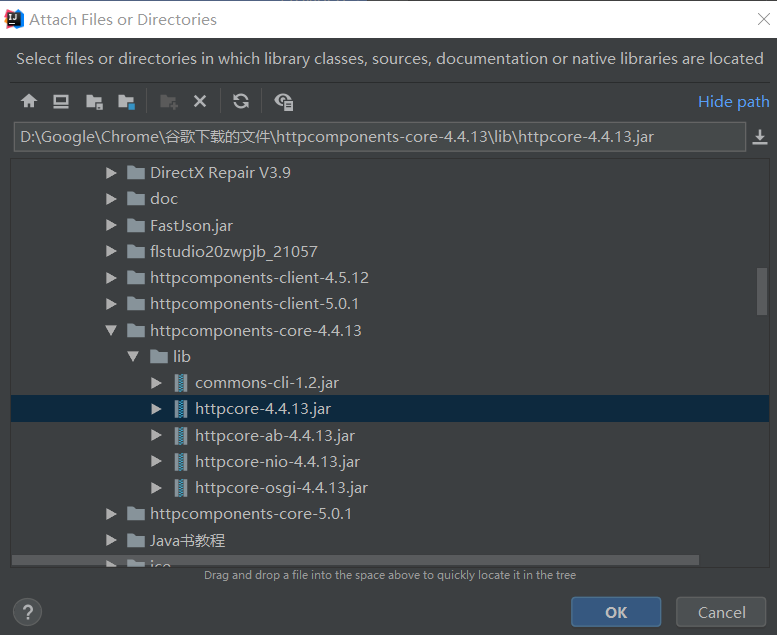Expand the Java书教程 folder arrow

click(x=111, y=540)
